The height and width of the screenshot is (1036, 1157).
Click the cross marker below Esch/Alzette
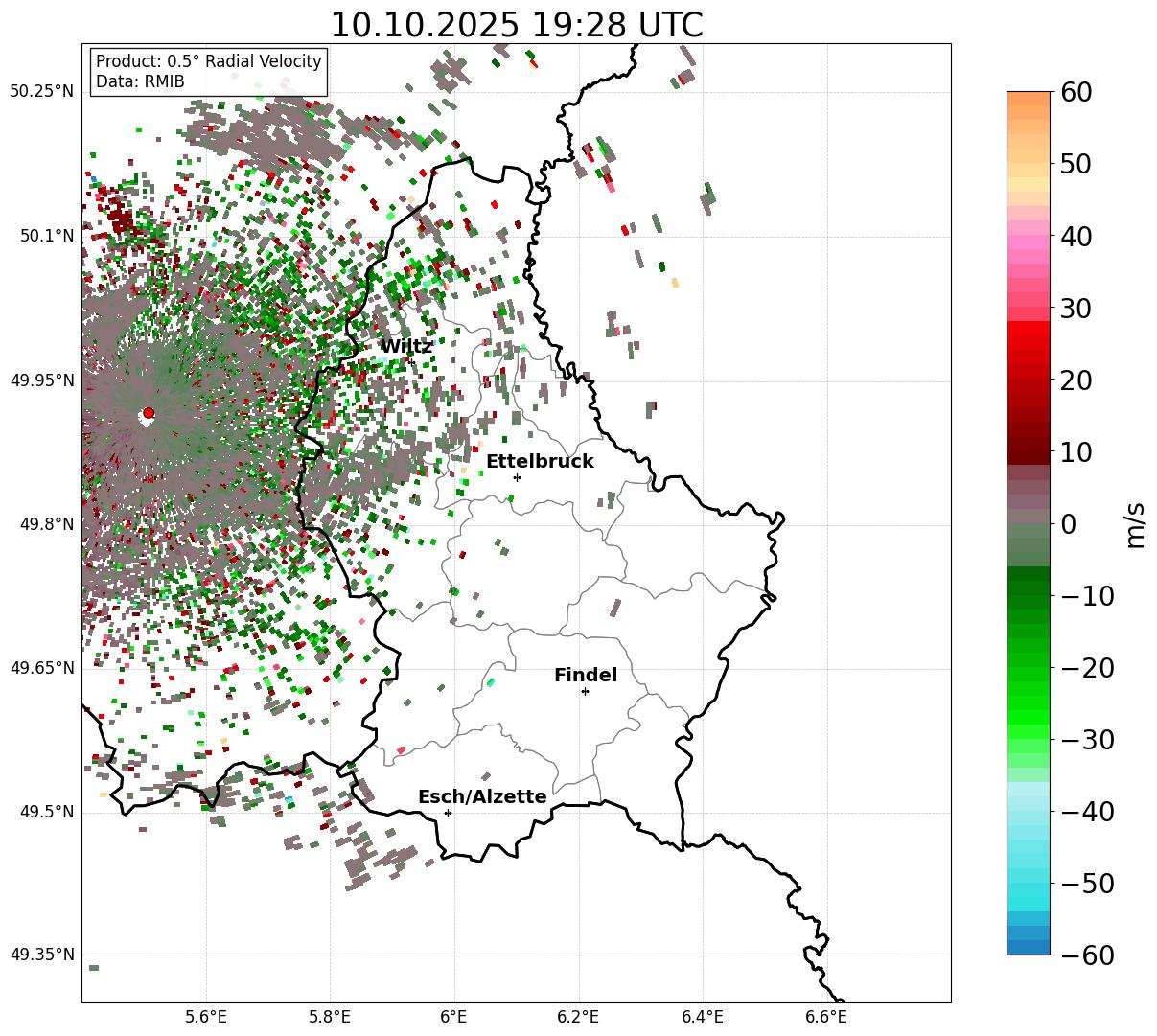point(448,813)
